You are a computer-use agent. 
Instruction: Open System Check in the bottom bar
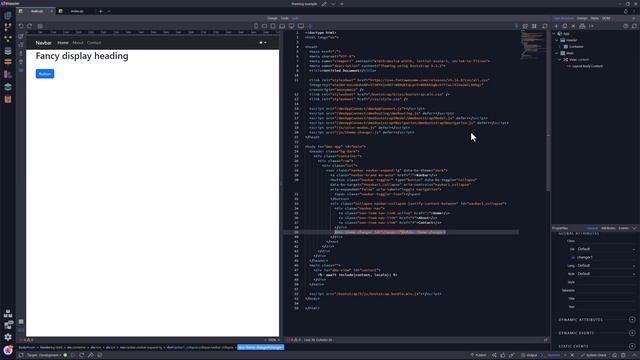[x=594, y=355]
